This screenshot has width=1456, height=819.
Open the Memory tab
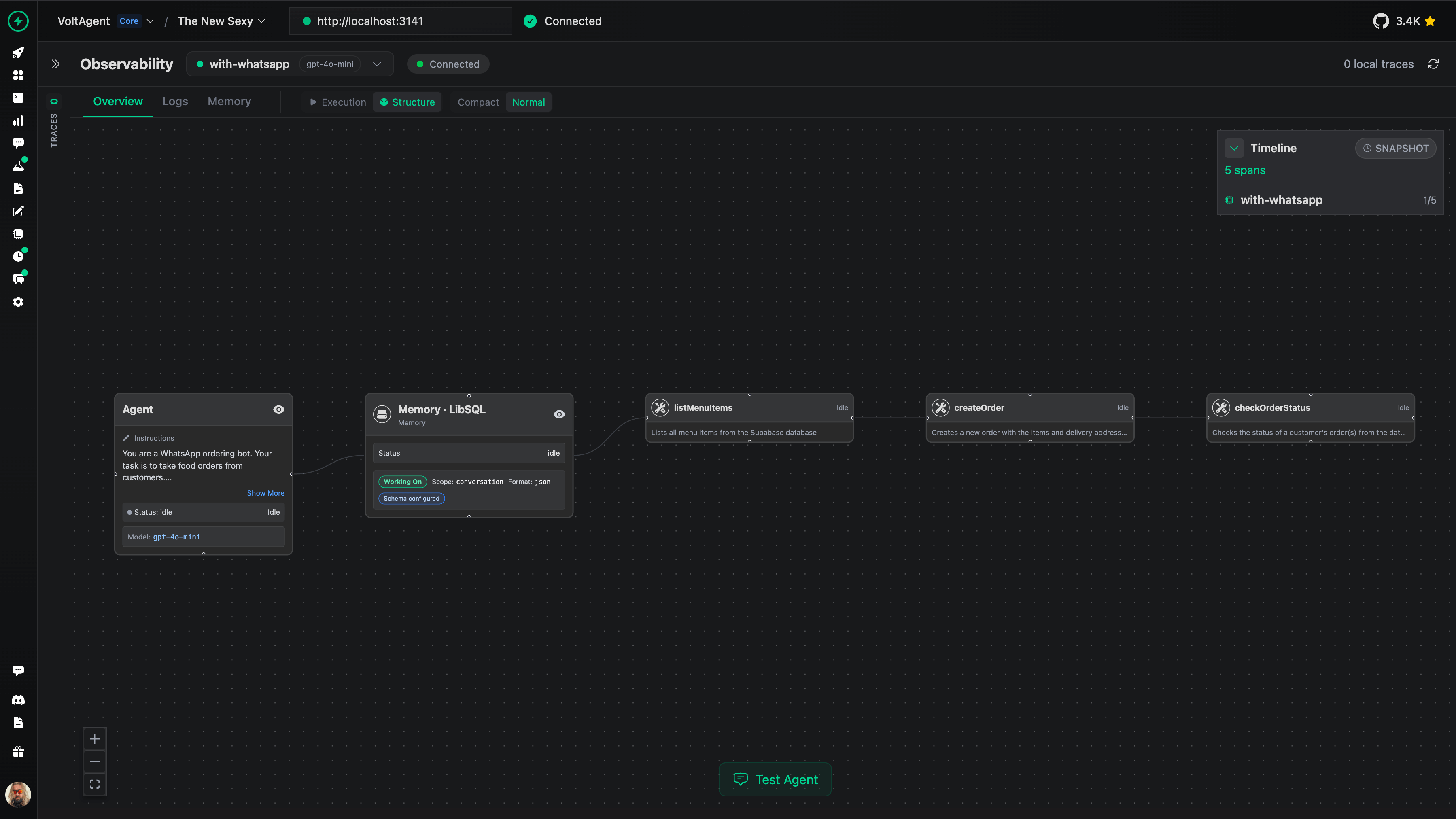[x=229, y=101]
